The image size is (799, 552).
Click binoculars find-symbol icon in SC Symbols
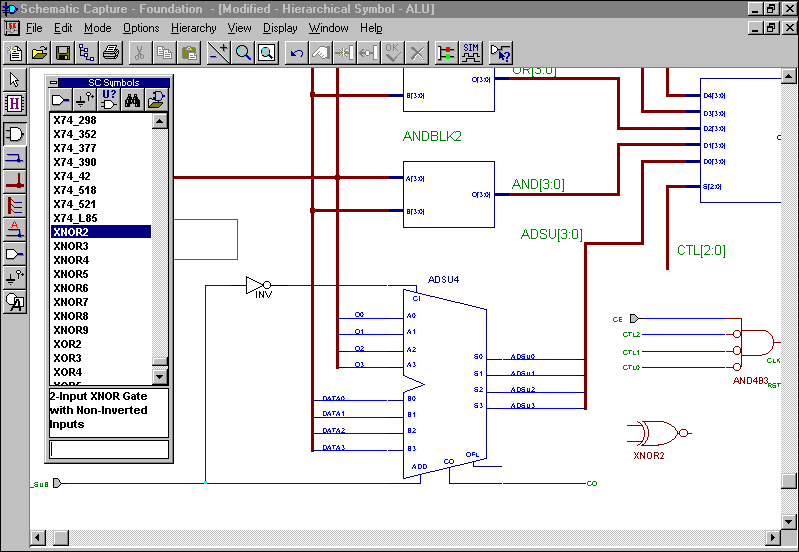pos(133,99)
